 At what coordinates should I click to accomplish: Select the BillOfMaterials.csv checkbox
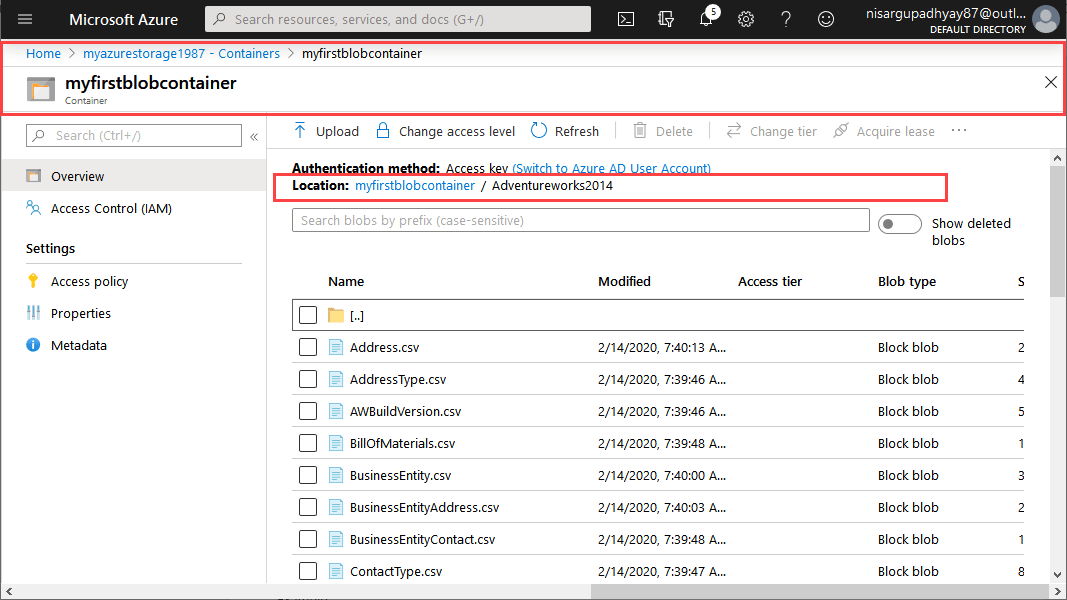[x=308, y=443]
